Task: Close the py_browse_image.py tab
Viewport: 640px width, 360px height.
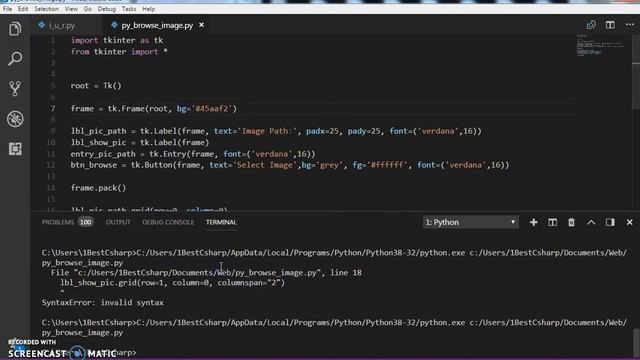Action: tap(202, 25)
